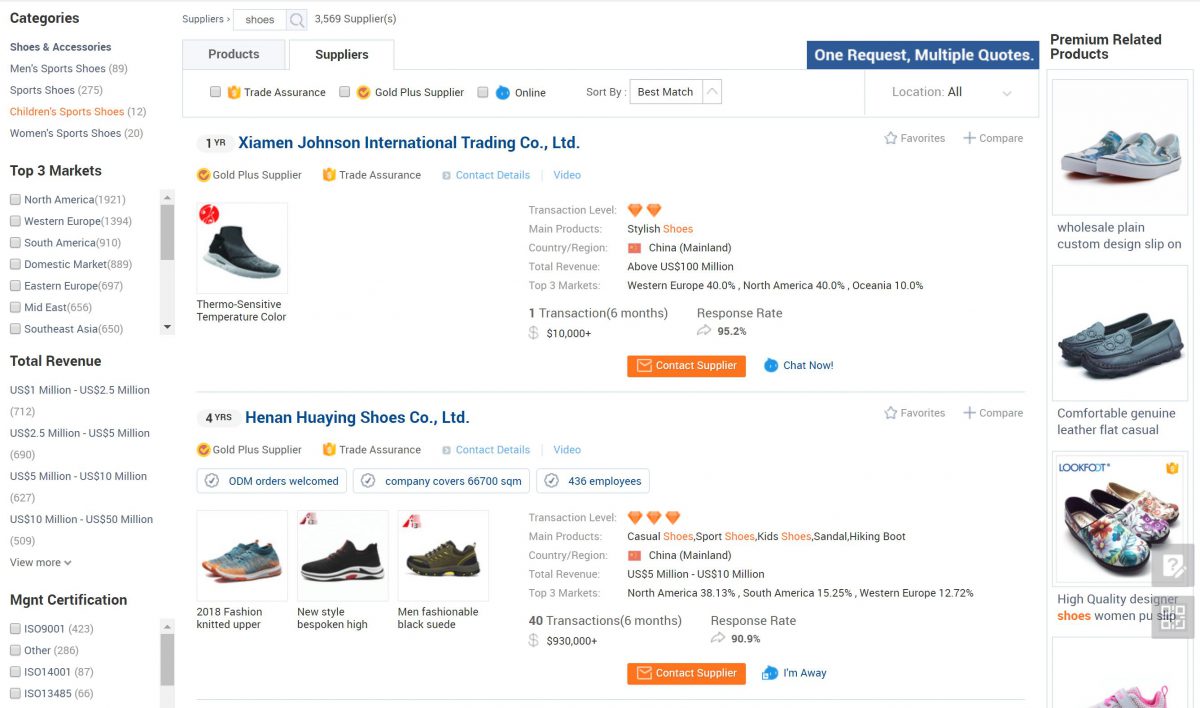Click response rate arrow icon for 95.2%
Image resolution: width=1200 pixels, height=708 pixels.
[704, 331]
